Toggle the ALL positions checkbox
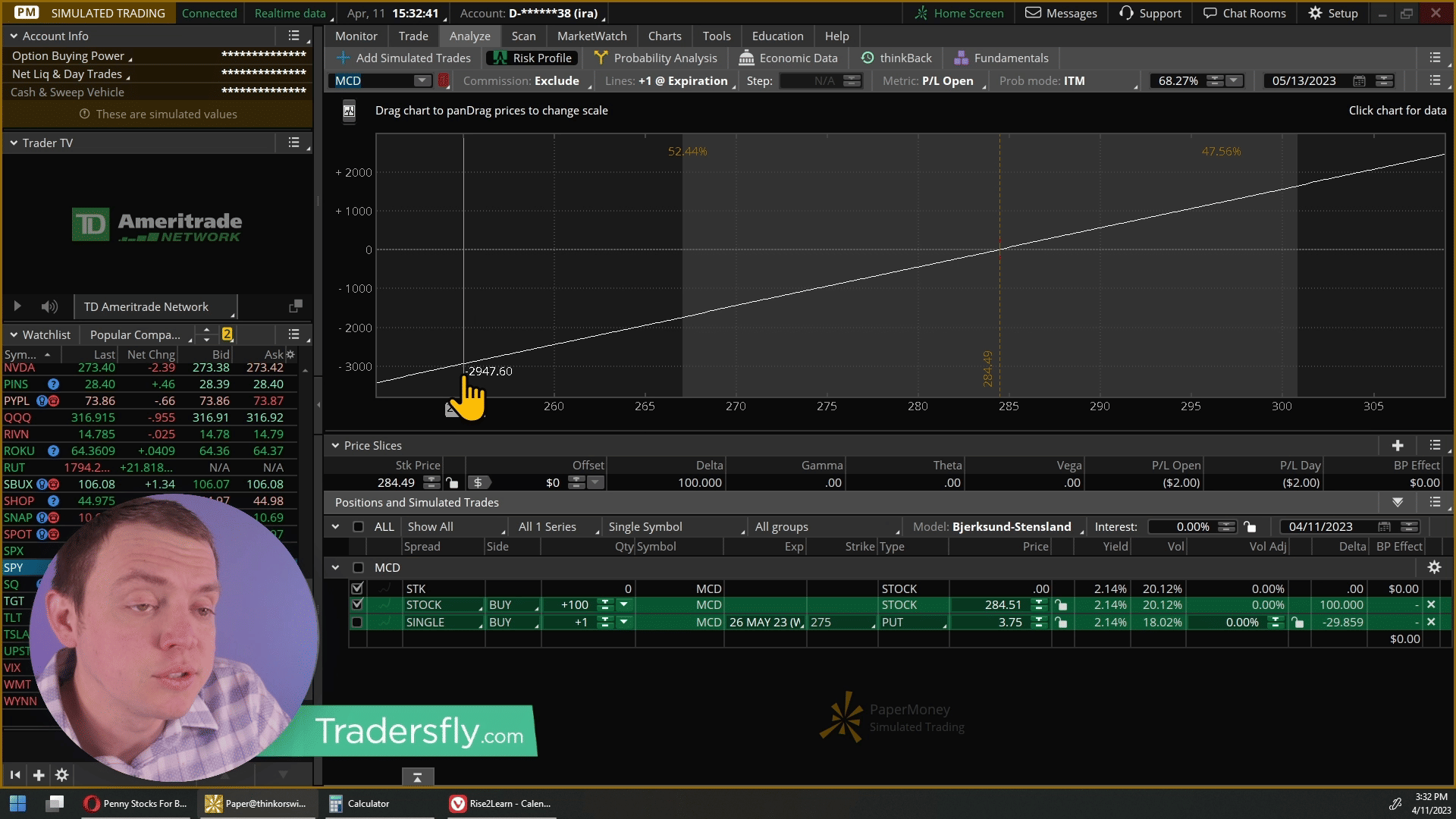The height and width of the screenshot is (819, 1456). click(x=359, y=527)
